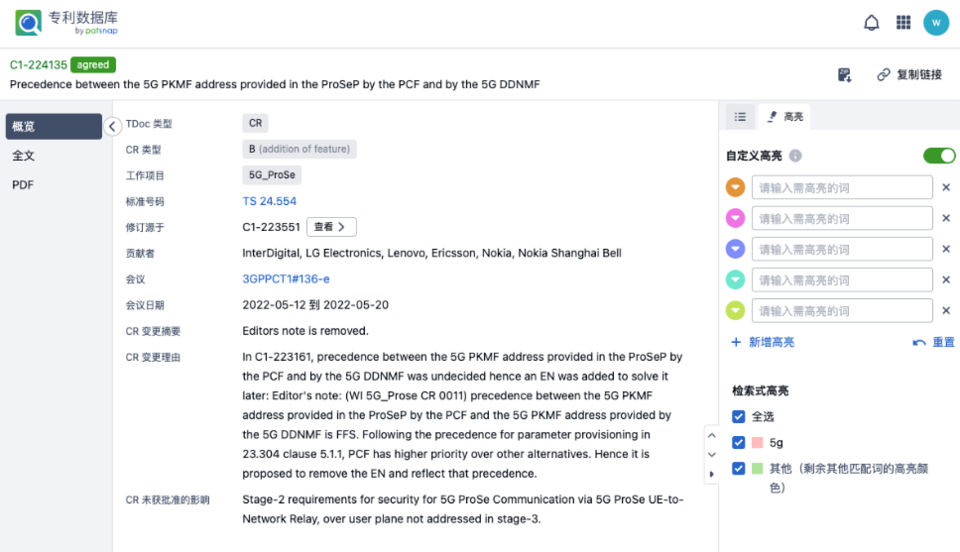Image resolution: width=960 pixels, height=552 pixels.
Task: Uncheck the 全选 checkbox
Action: [x=738, y=416]
